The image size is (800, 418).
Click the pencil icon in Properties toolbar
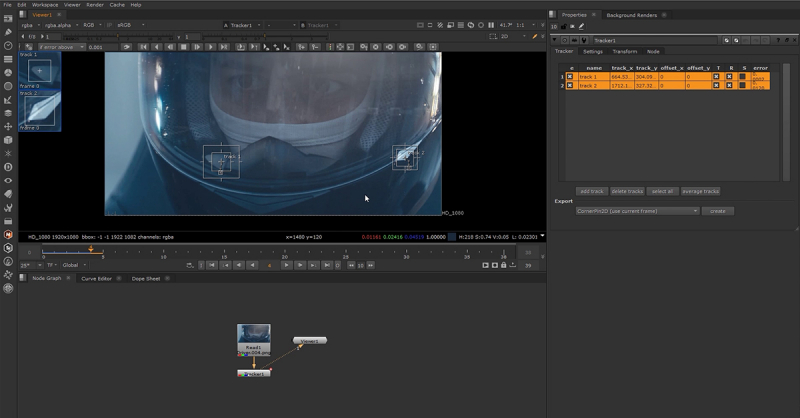582,26
